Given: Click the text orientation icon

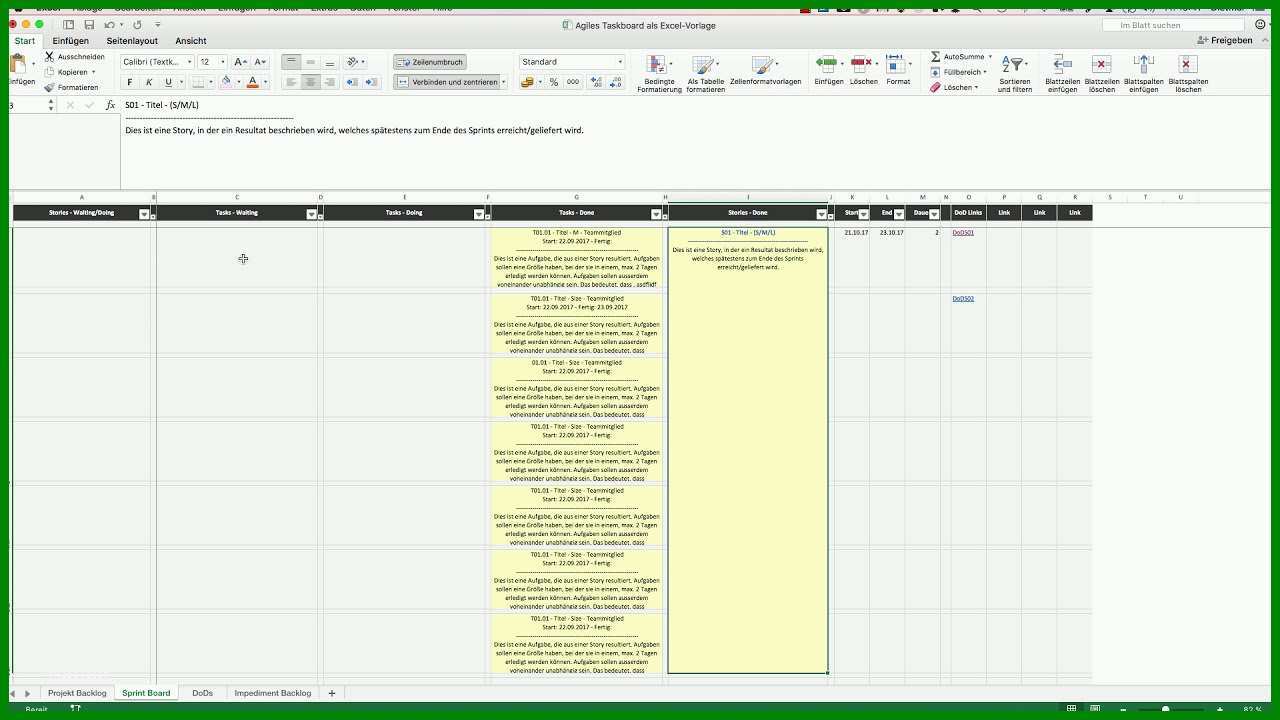Looking at the screenshot, I should [x=353, y=62].
